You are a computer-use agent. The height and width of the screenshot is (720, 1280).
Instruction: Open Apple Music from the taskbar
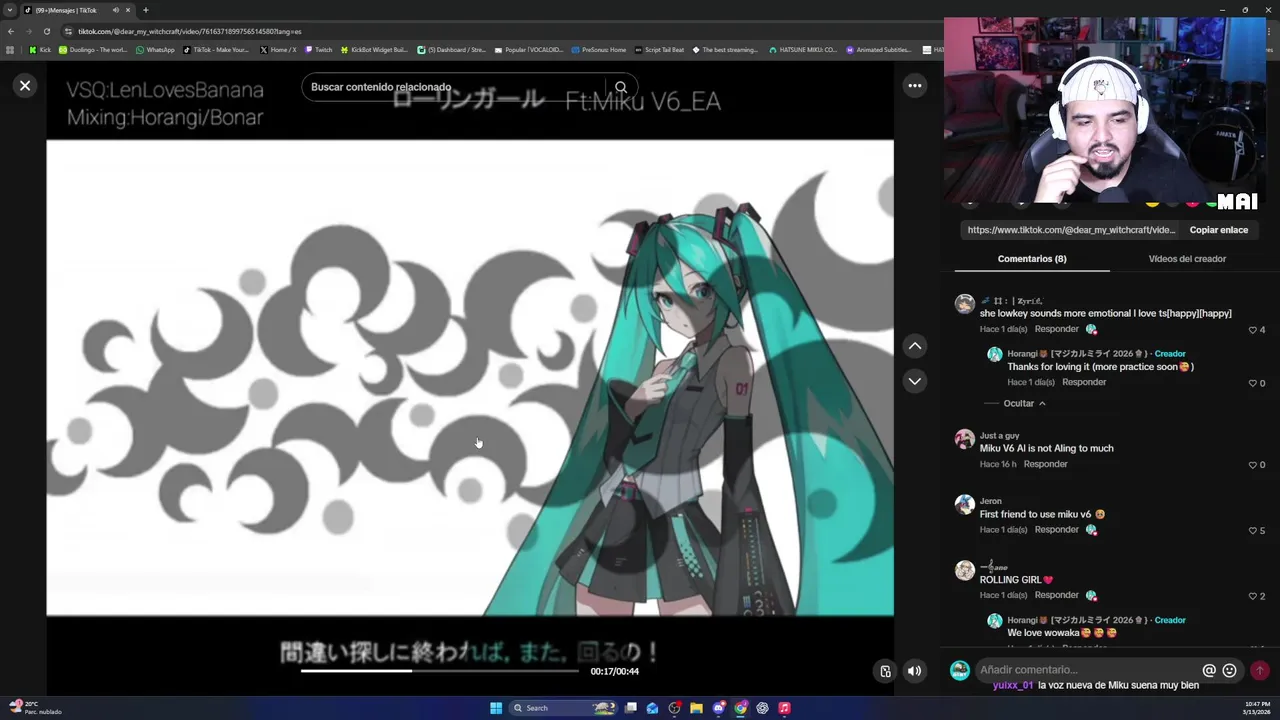coord(785,708)
